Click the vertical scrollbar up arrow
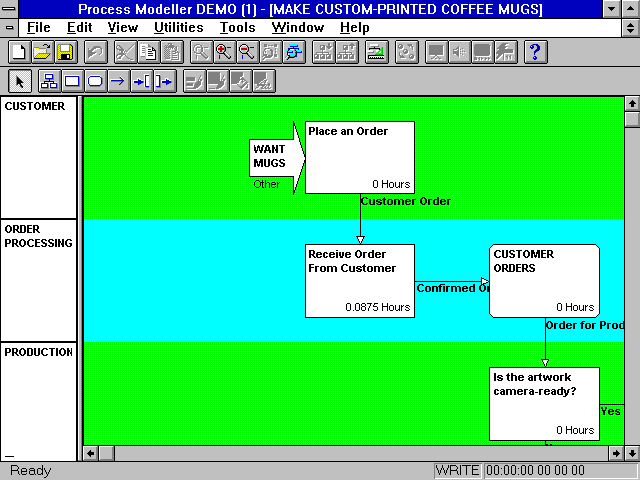640x480 pixels. tap(631, 104)
